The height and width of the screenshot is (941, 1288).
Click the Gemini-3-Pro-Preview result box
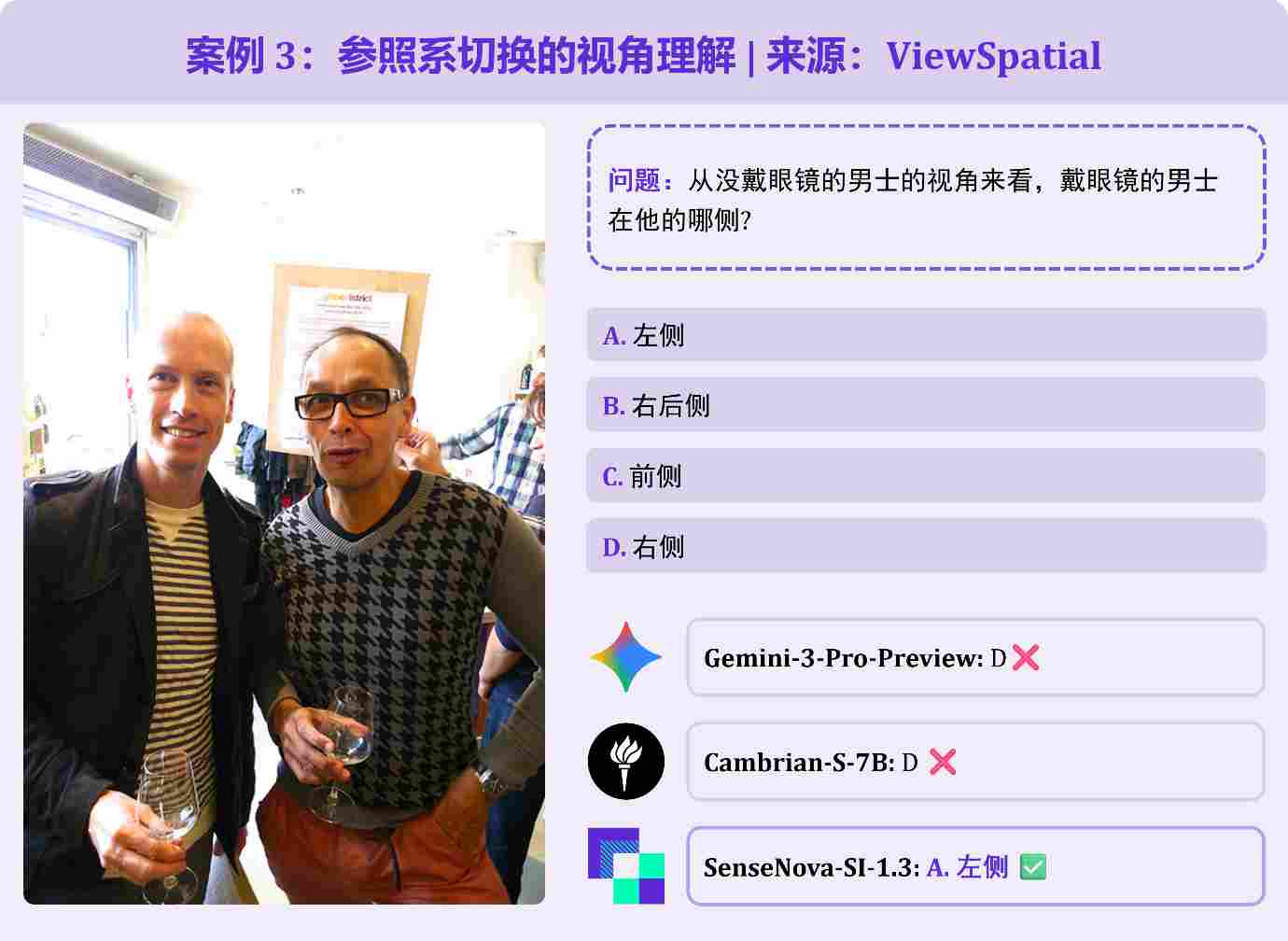975,657
